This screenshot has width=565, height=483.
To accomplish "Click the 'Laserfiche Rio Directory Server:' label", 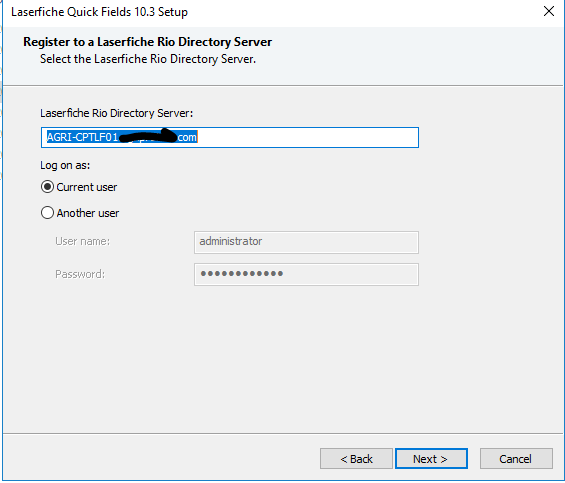I will [116, 113].
